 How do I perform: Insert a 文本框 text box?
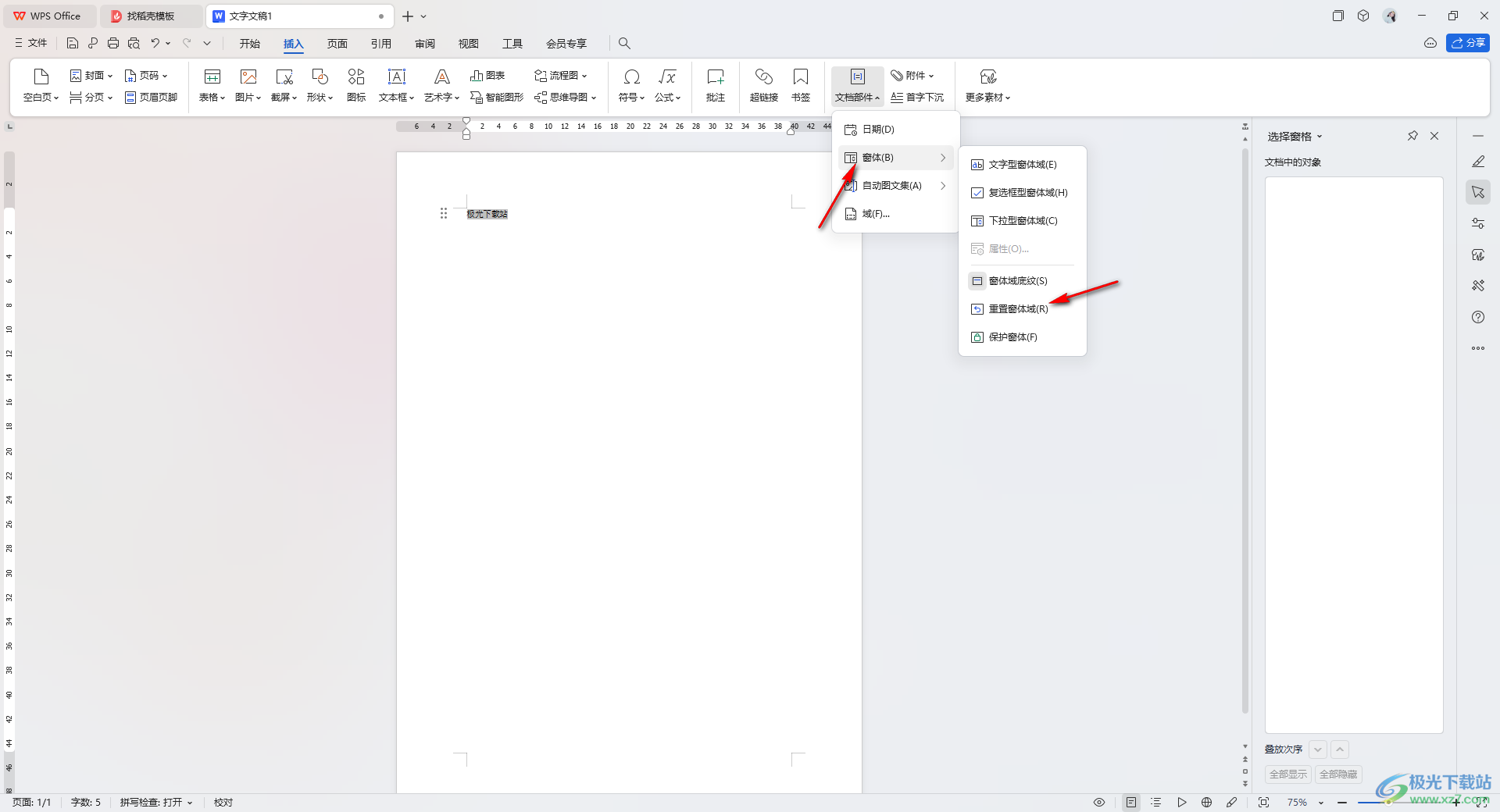click(397, 77)
